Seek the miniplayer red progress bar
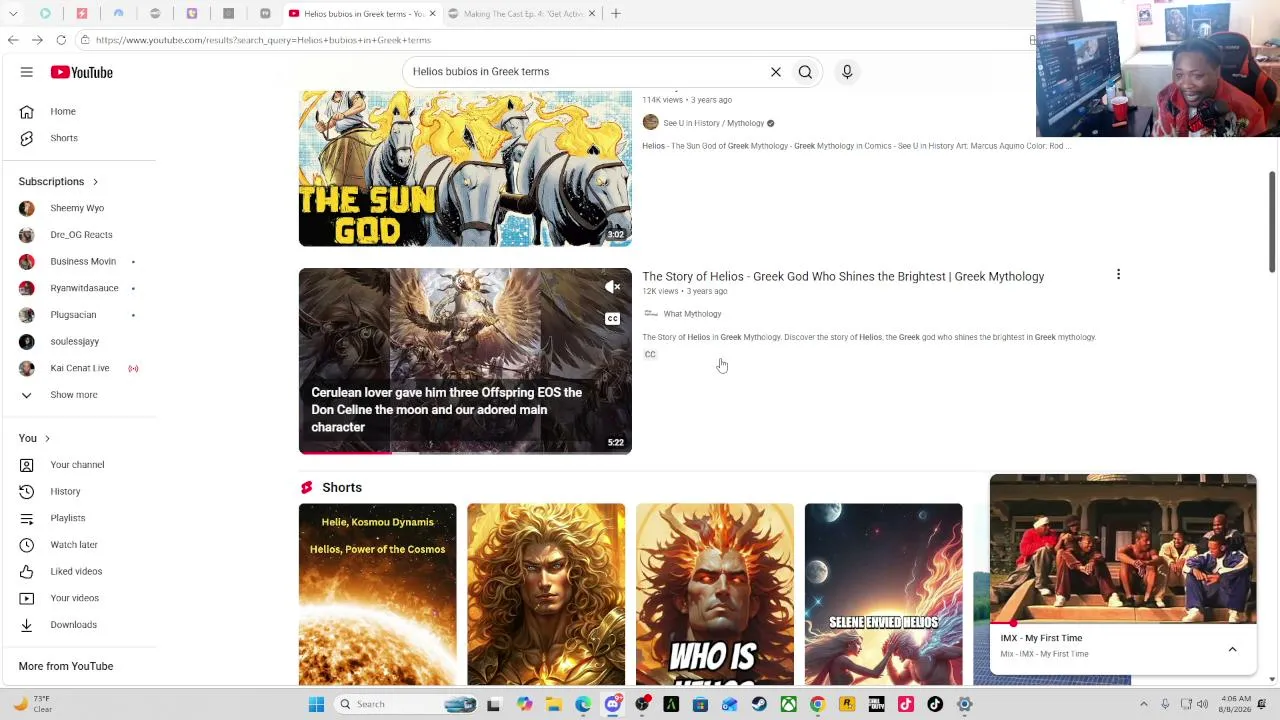Screen dimensions: 1280x720 [1123, 623]
